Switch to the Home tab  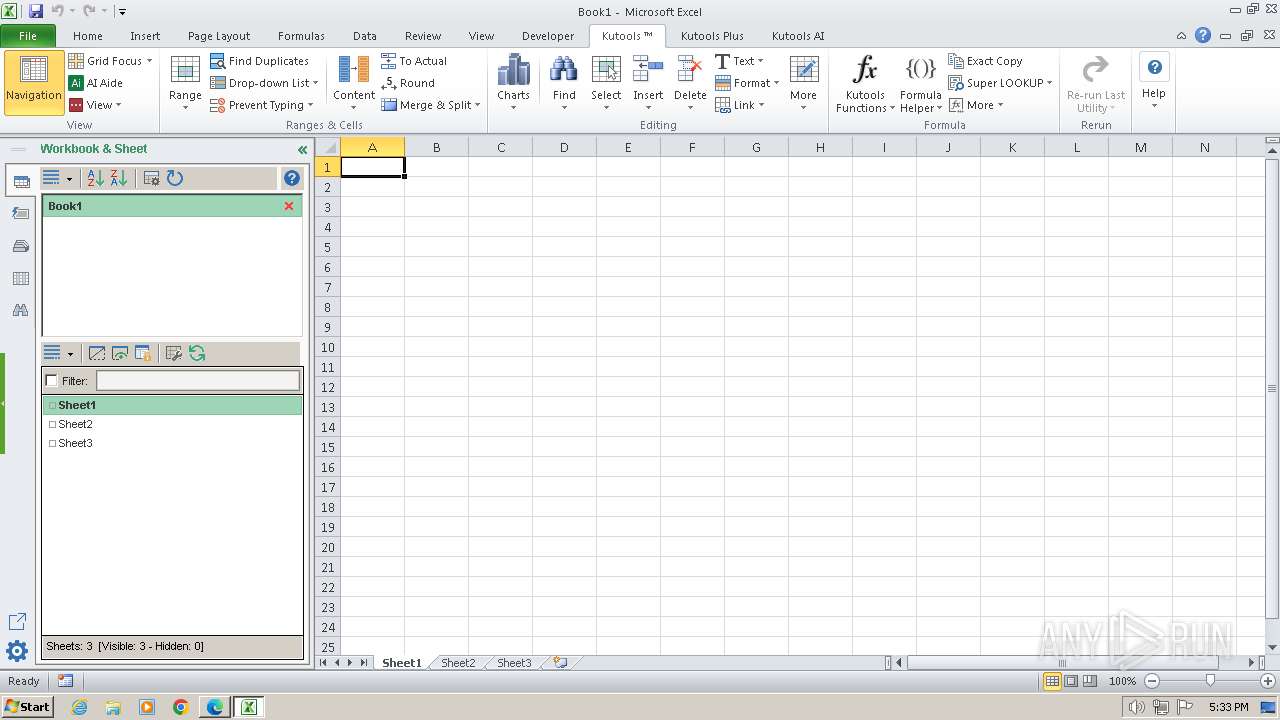(88, 36)
